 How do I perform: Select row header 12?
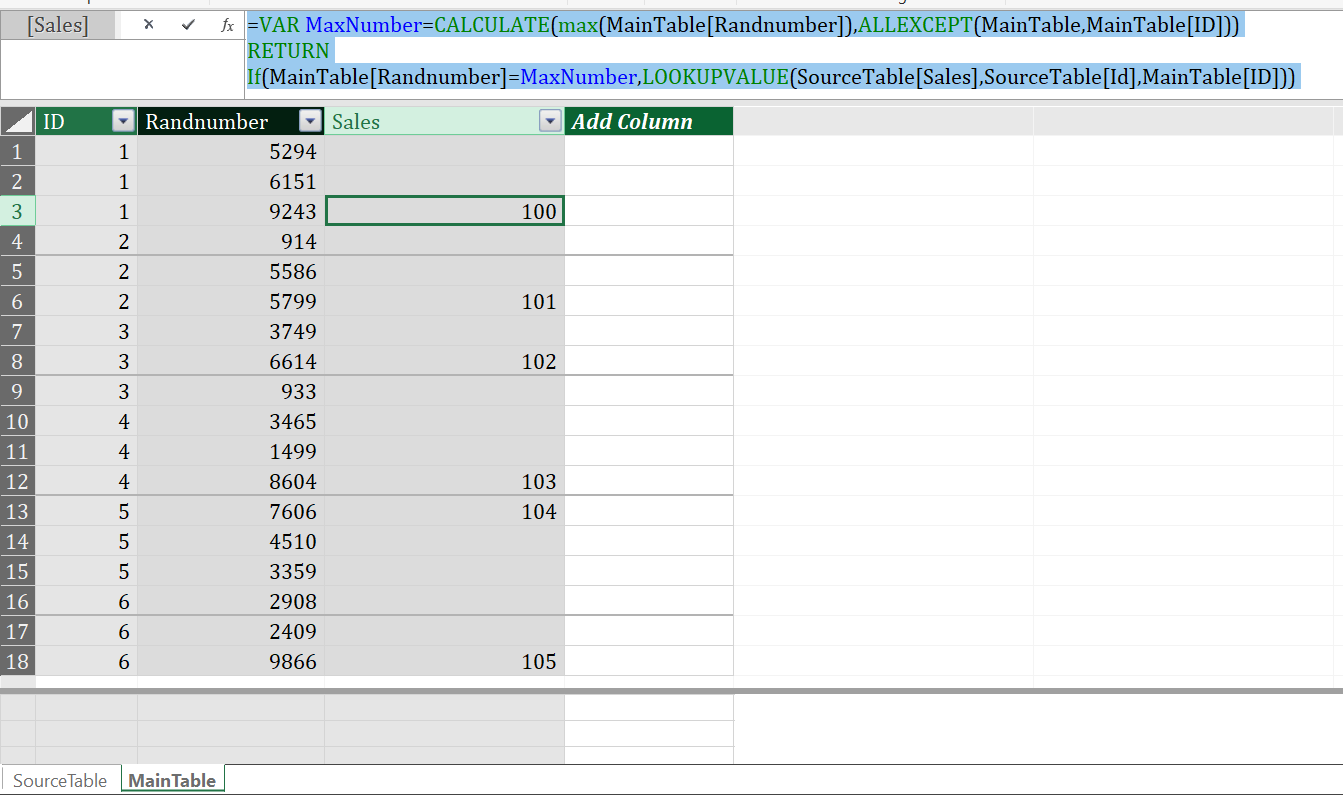click(18, 481)
